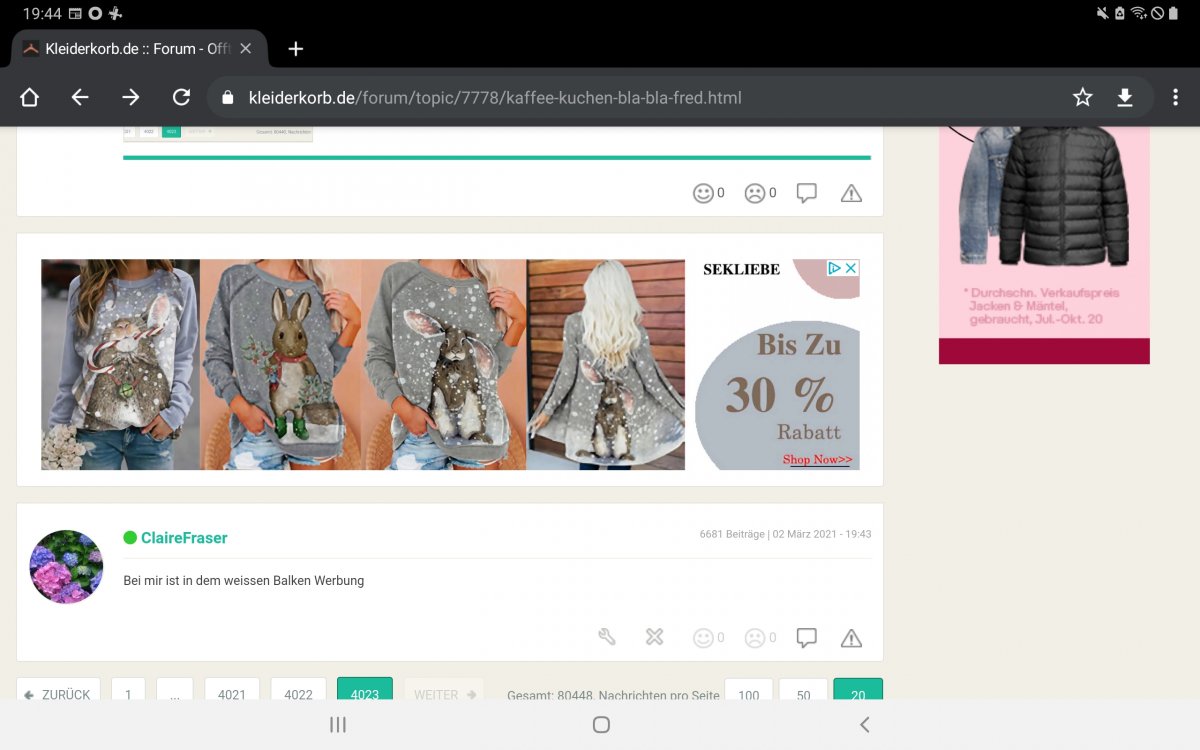Open a new browser tab

[295, 48]
